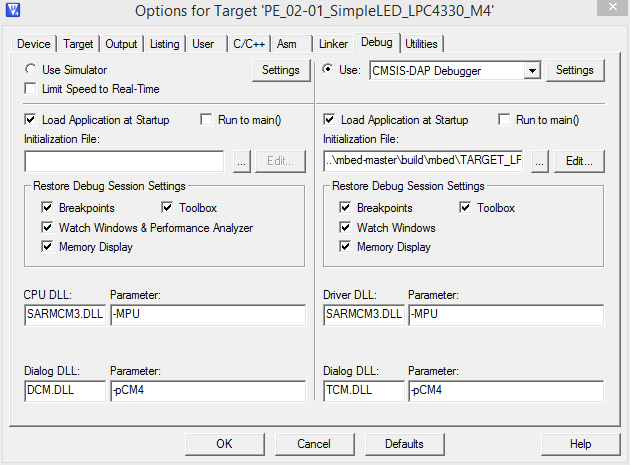630x465 pixels.
Task: Open the Utilities tab
Action: [x=421, y=44]
